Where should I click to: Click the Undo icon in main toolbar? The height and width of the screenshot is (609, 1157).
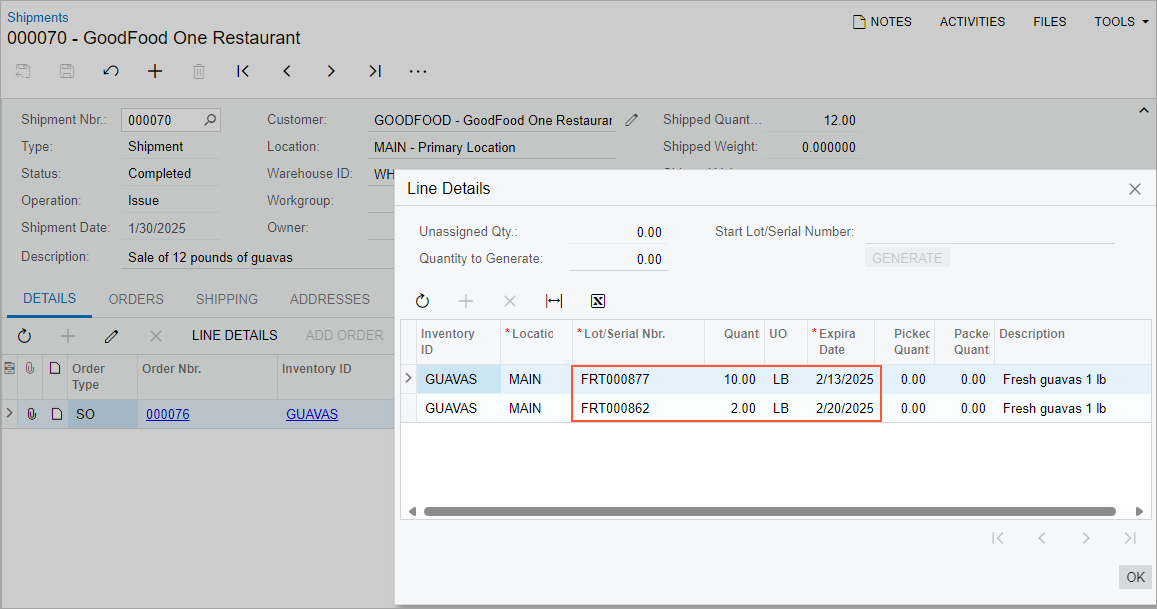[x=111, y=71]
